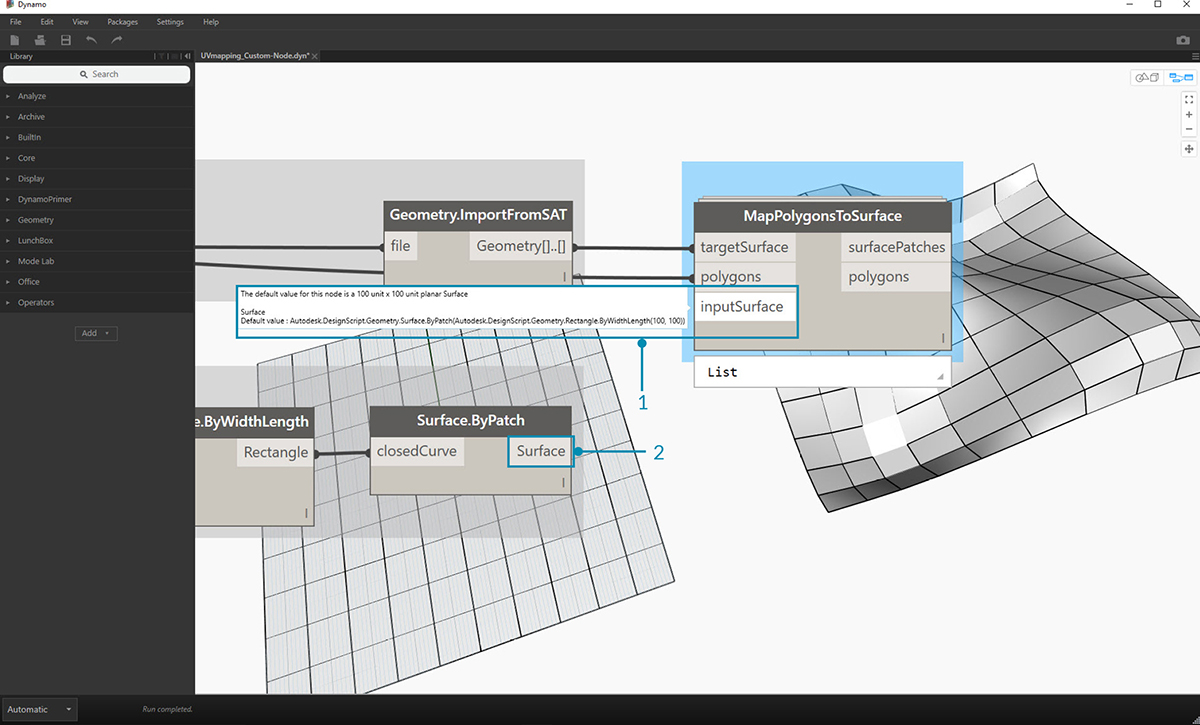Export workspace with the camera icon
The image size is (1200, 725).
1183,40
